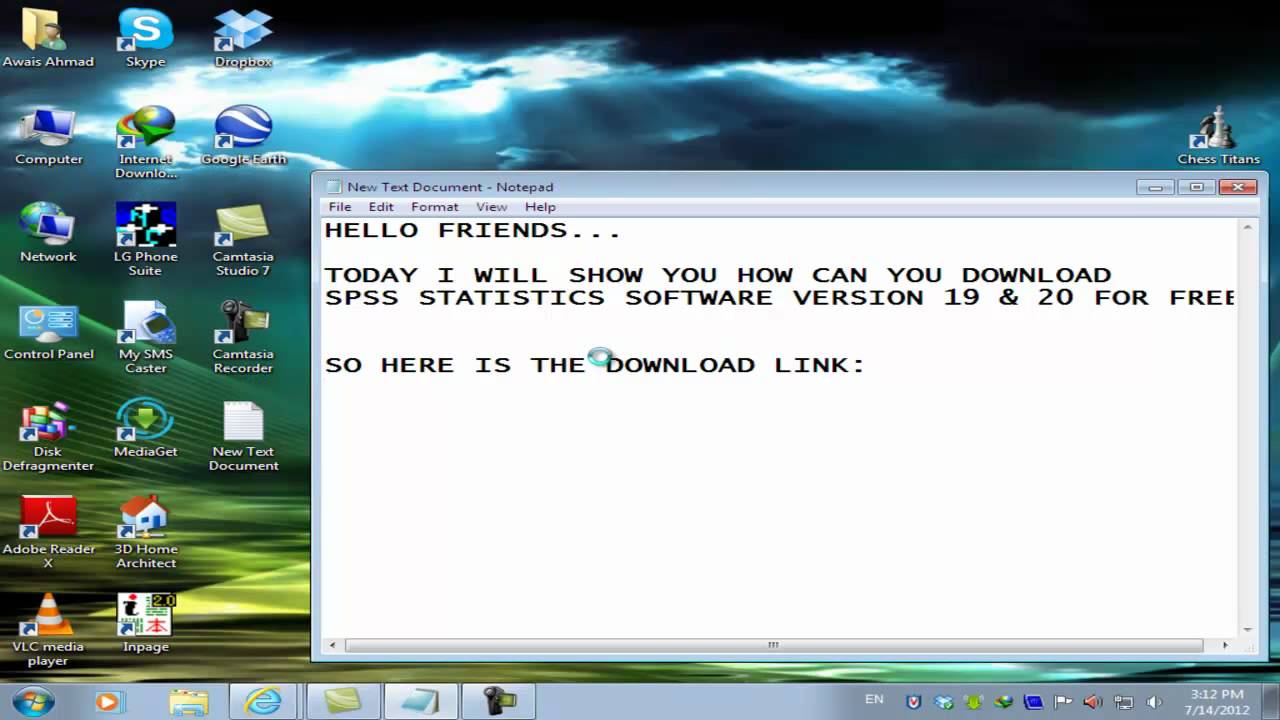Open the white speaker volume tray icon

(x=1153, y=702)
